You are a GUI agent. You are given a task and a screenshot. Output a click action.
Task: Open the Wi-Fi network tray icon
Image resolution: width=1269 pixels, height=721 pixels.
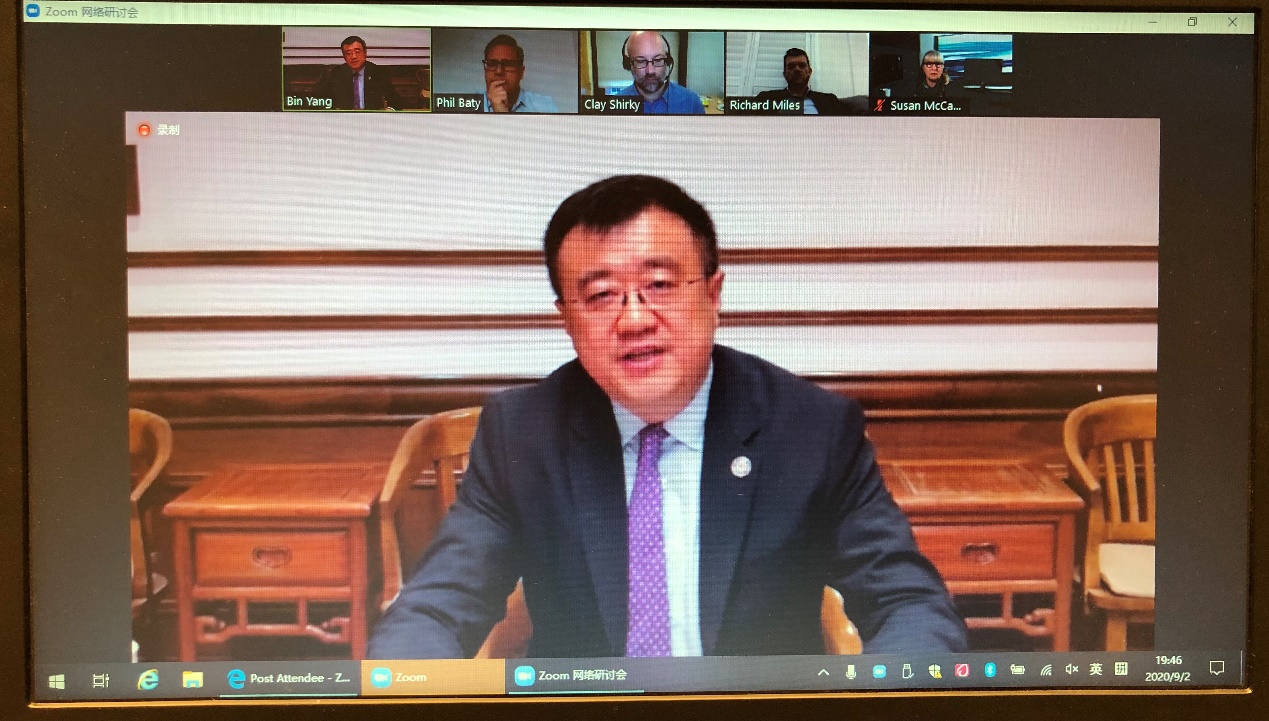pos(1046,670)
